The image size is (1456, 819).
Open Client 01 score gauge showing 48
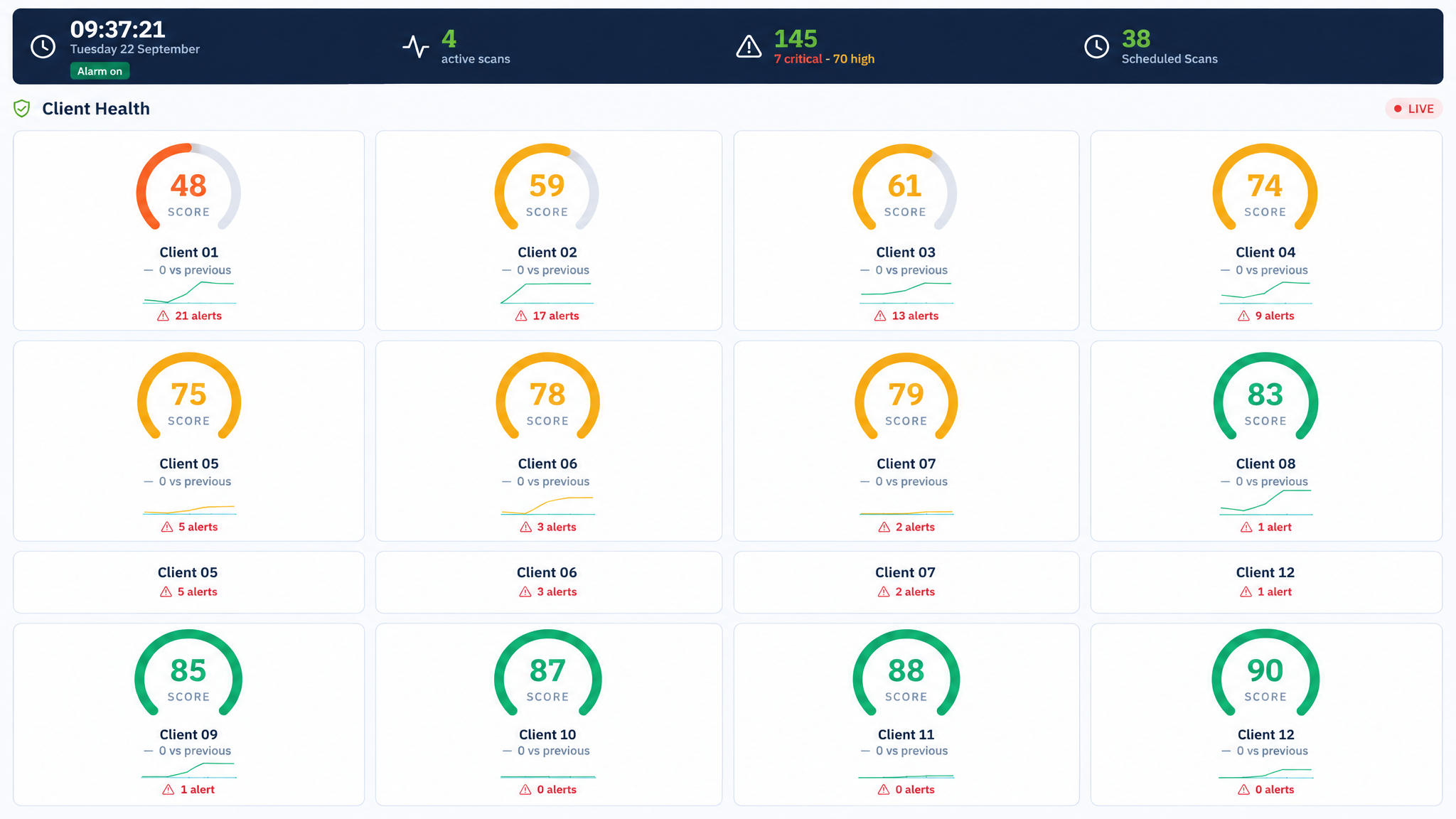click(188, 188)
